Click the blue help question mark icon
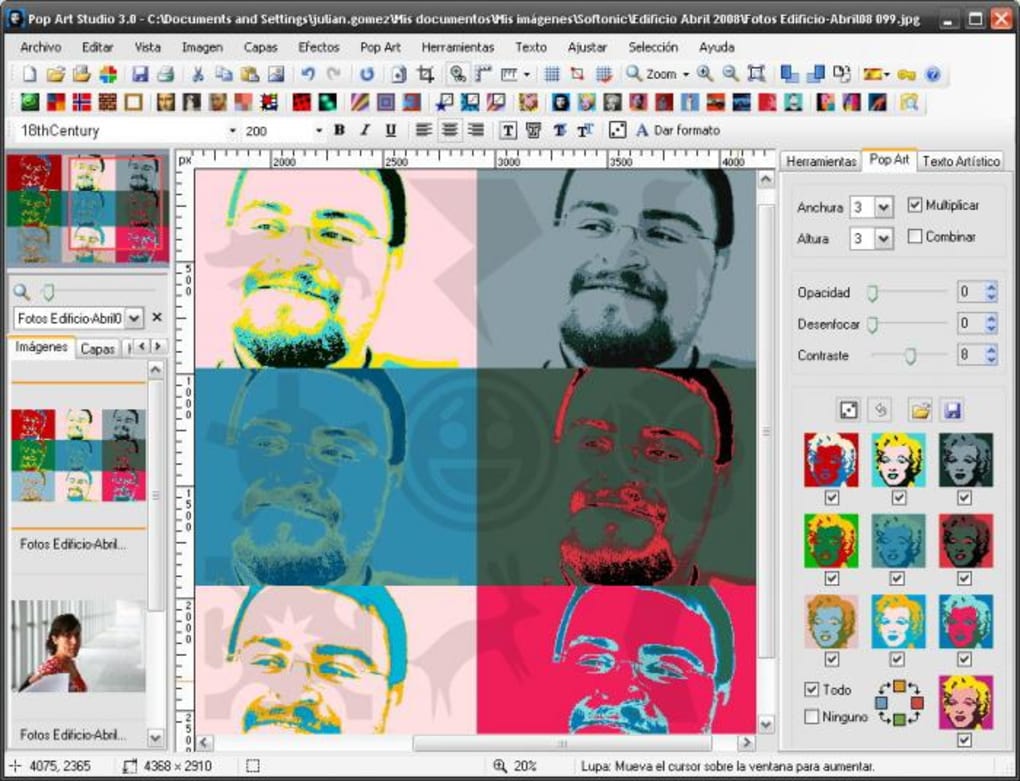1020x781 pixels. [x=932, y=74]
